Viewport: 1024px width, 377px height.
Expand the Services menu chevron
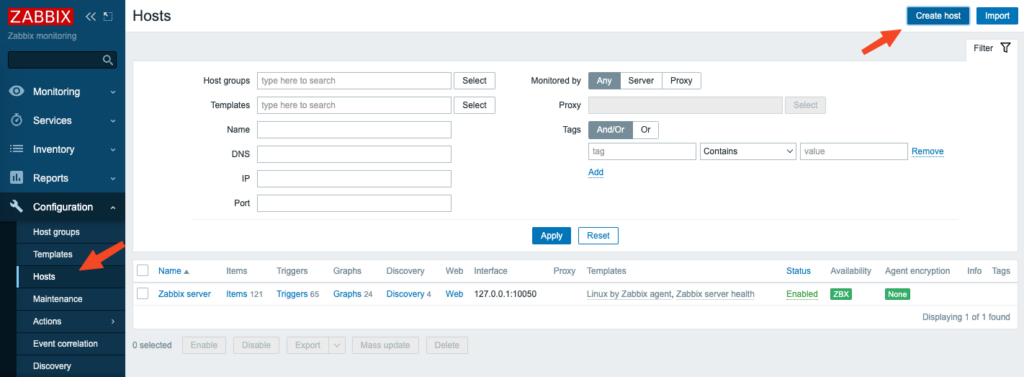coord(112,121)
